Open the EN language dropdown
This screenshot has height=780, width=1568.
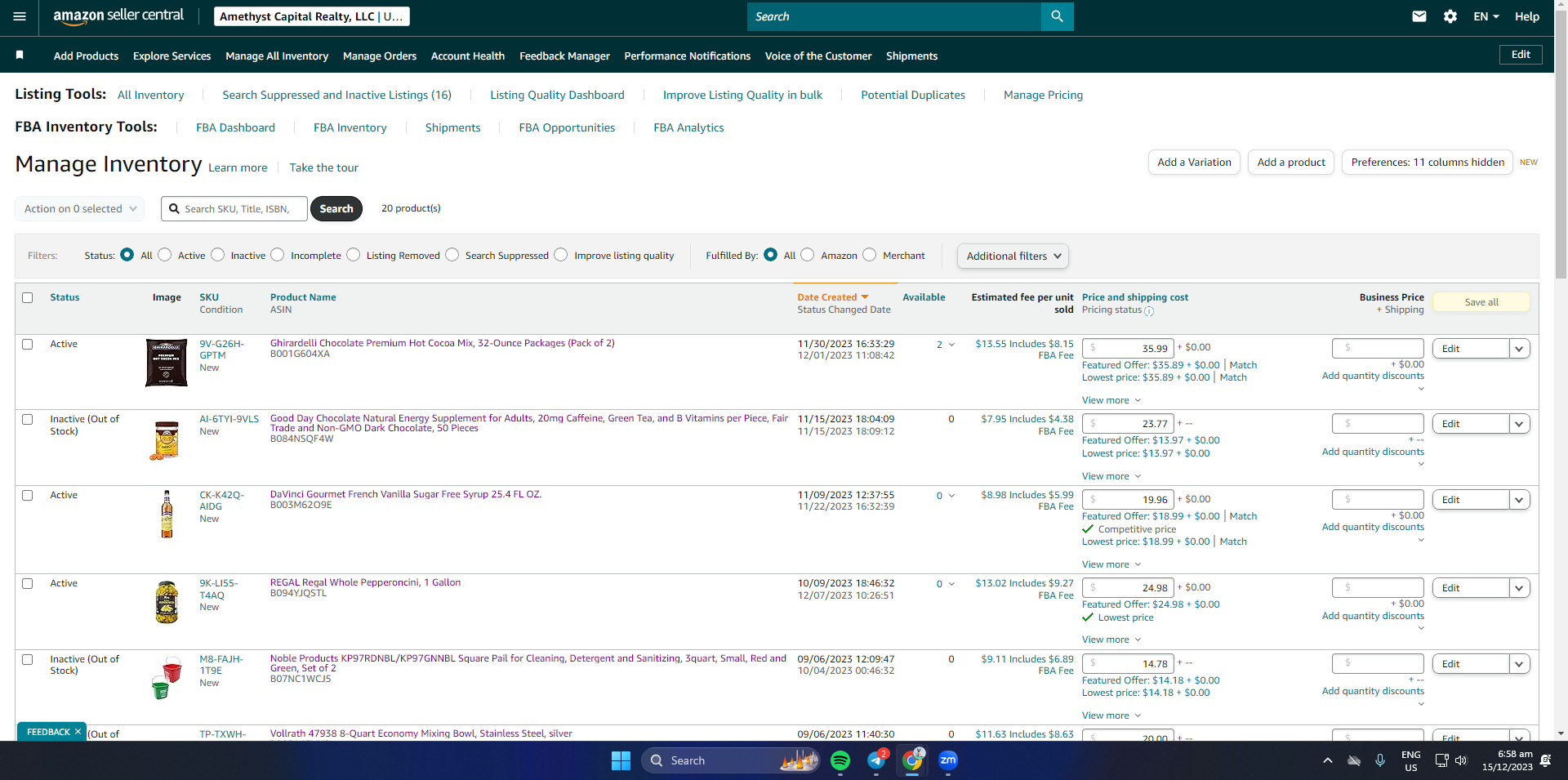[1486, 16]
